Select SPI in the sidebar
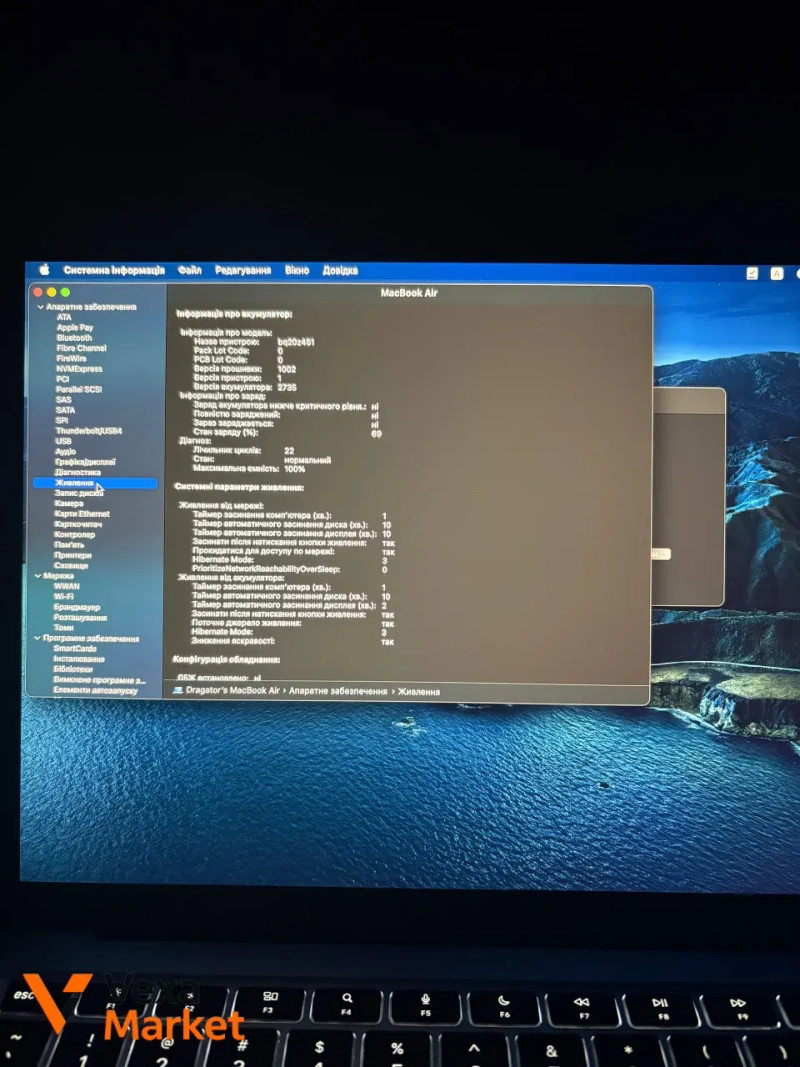This screenshot has height=1067, width=800. click(62, 420)
